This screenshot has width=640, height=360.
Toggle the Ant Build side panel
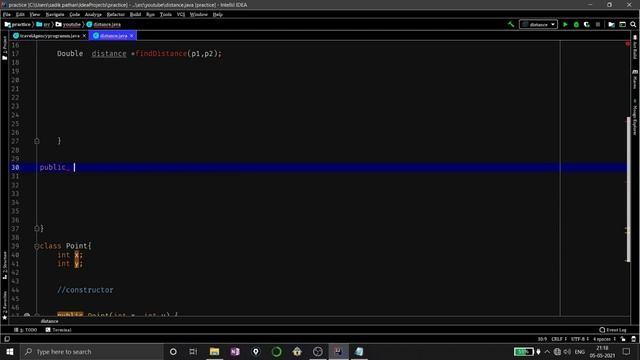635,47
